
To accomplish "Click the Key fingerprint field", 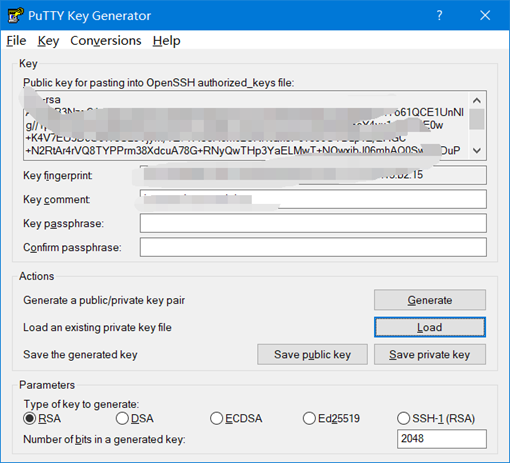I will pyautogui.click(x=313, y=175).
